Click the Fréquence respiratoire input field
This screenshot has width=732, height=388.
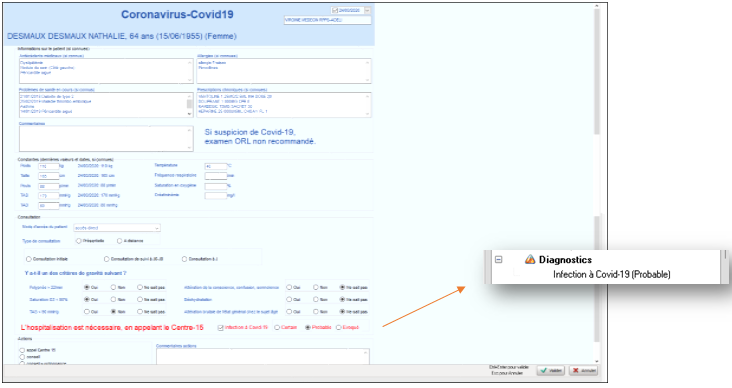[216, 176]
